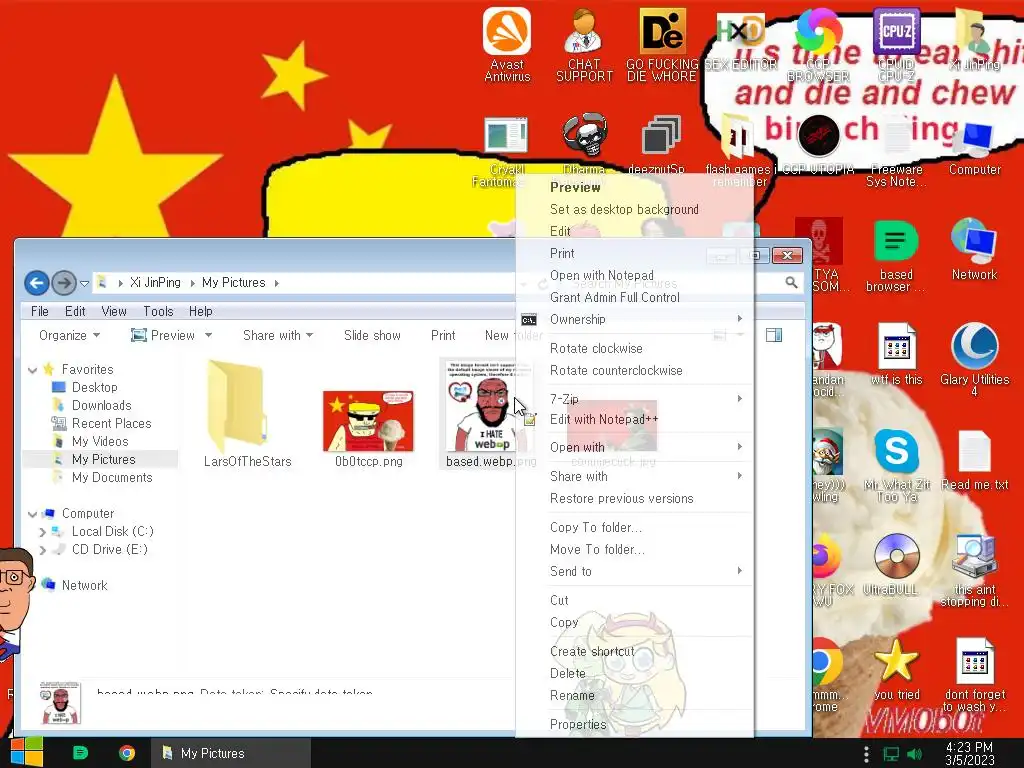This screenshot has width=1024, height=768.
Task: Open the Share with toolbar dropdown
Action: [278, 335]
